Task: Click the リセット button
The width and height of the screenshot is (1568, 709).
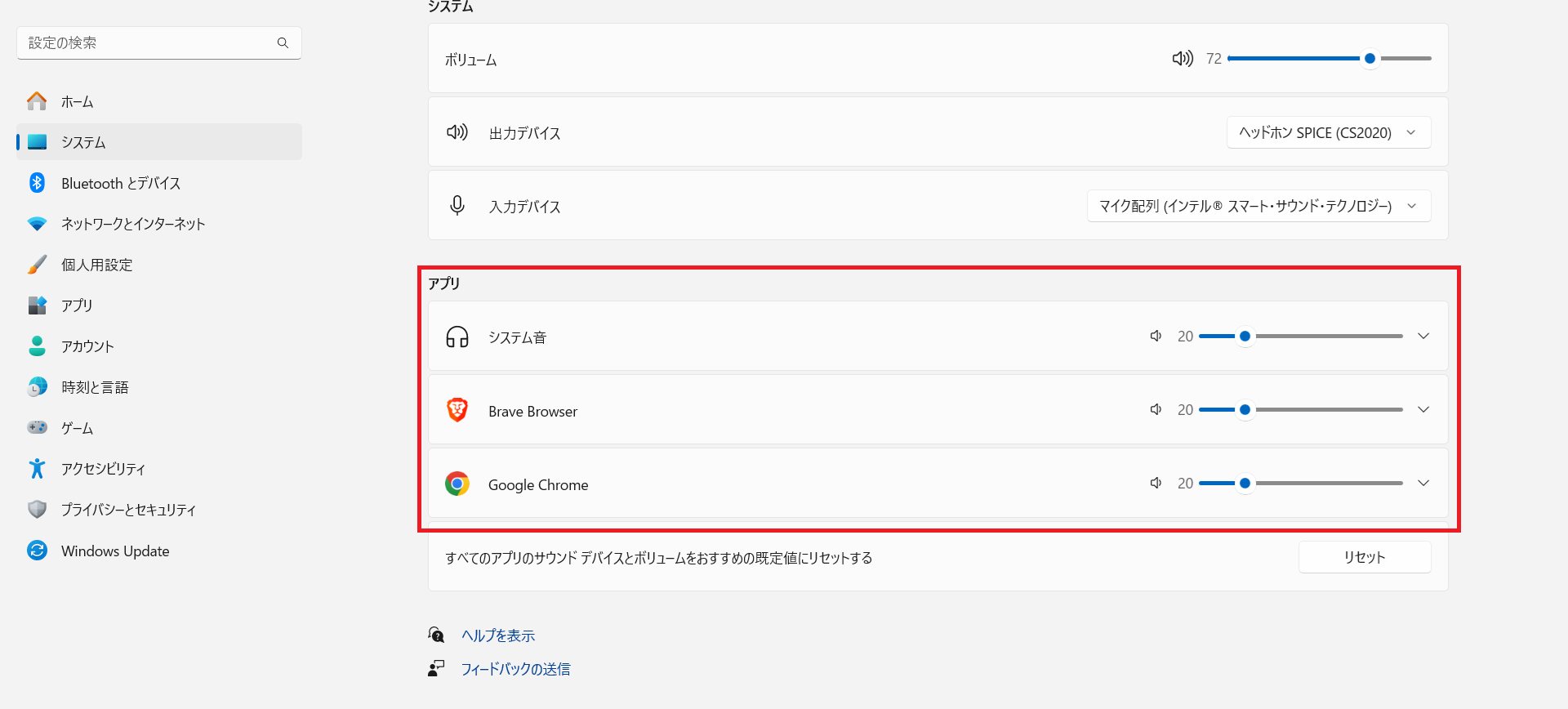Action: coord(1365,557)
